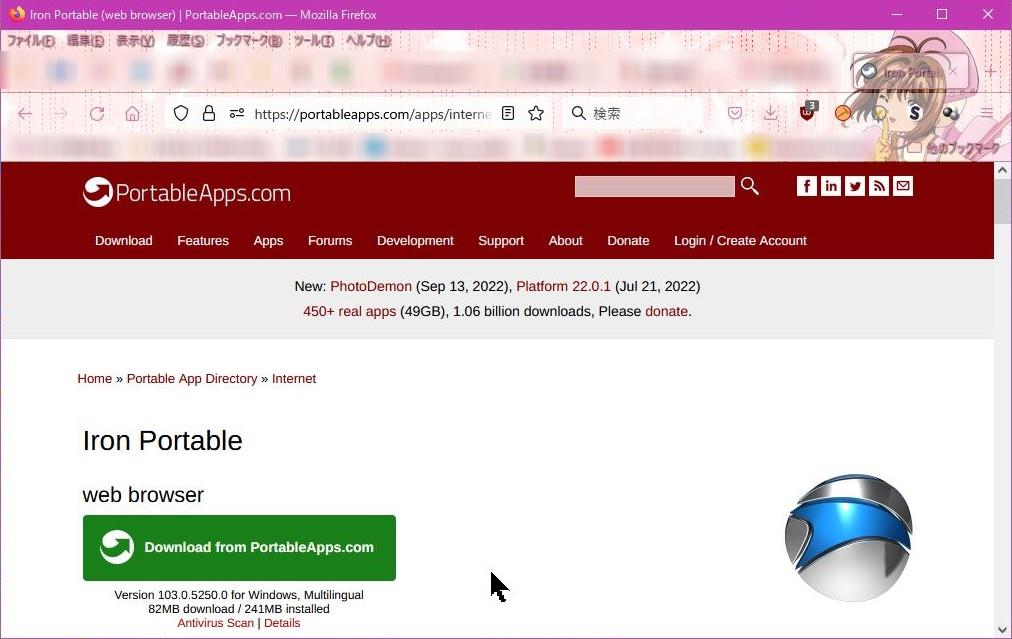The image size is (1012, 639).
Task: Open the Firefox hamburger menu
Action: point(987,114)
